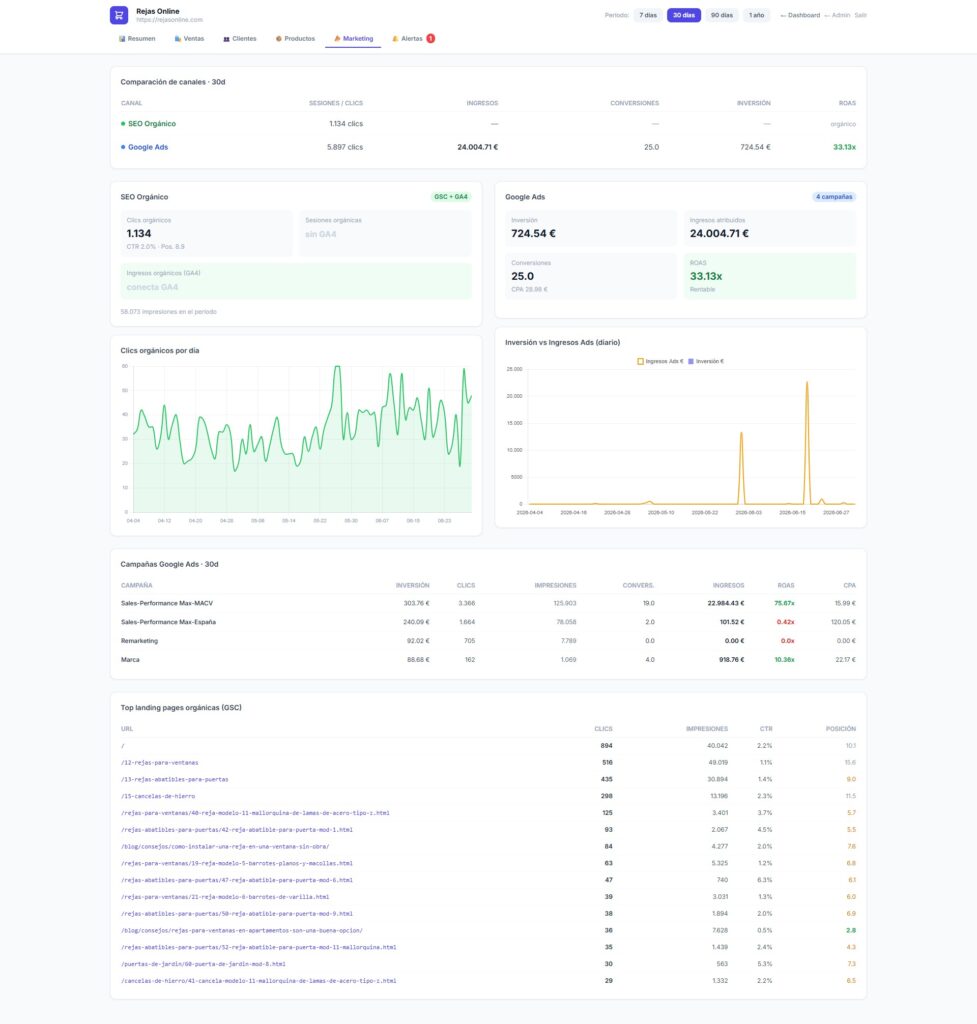The height and width of the screenshot is (1024, 977).
Task: Switch to the Clientes tab
Action: click(240, 39)
